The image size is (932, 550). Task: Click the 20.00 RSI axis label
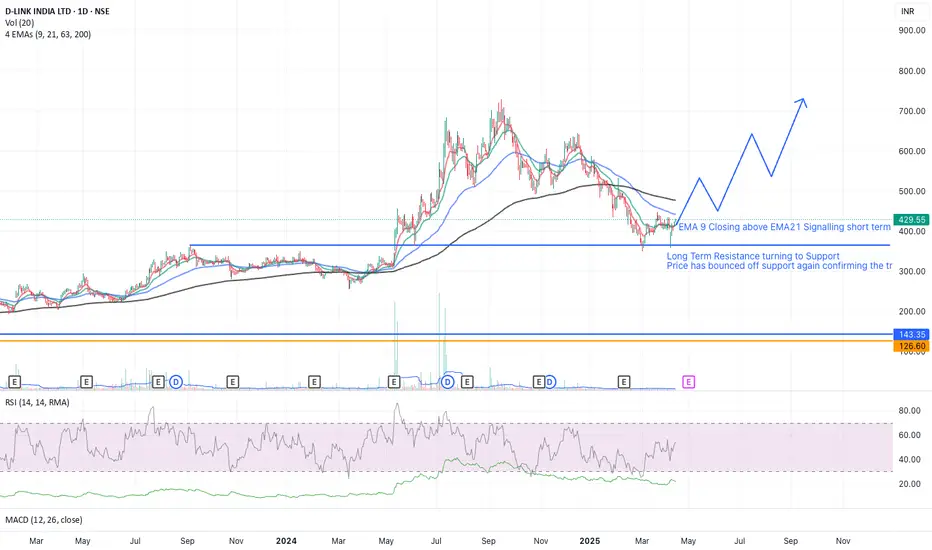909,484
